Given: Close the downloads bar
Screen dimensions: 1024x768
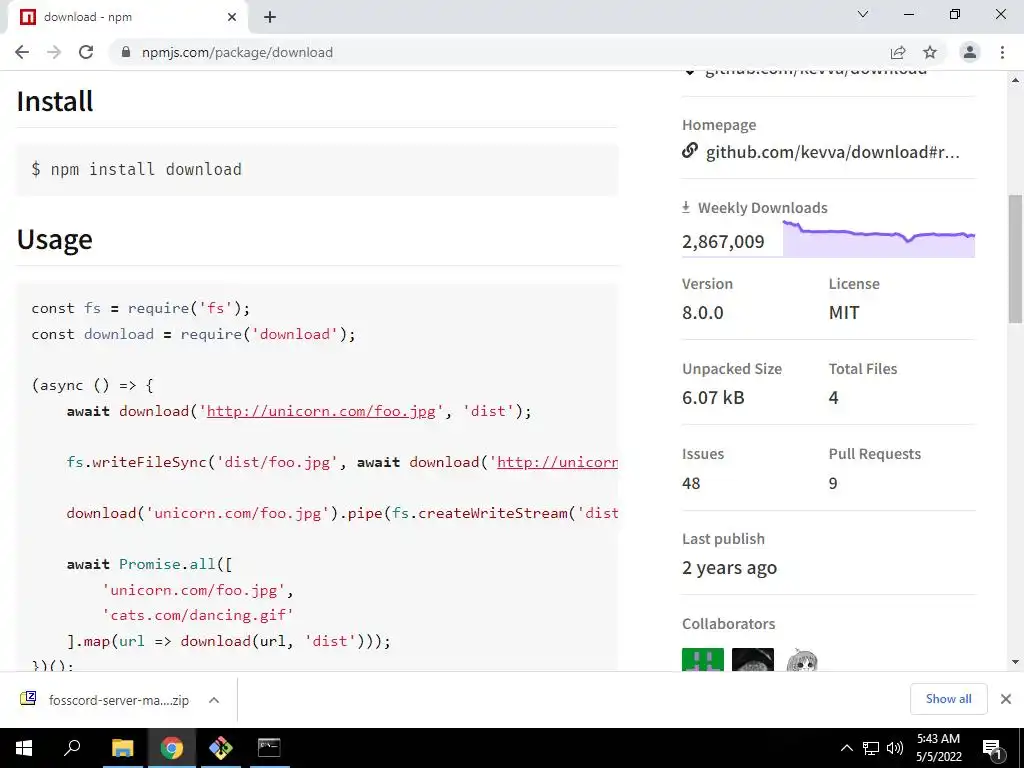Looking at the screenshot, I should pos(1006,699).
